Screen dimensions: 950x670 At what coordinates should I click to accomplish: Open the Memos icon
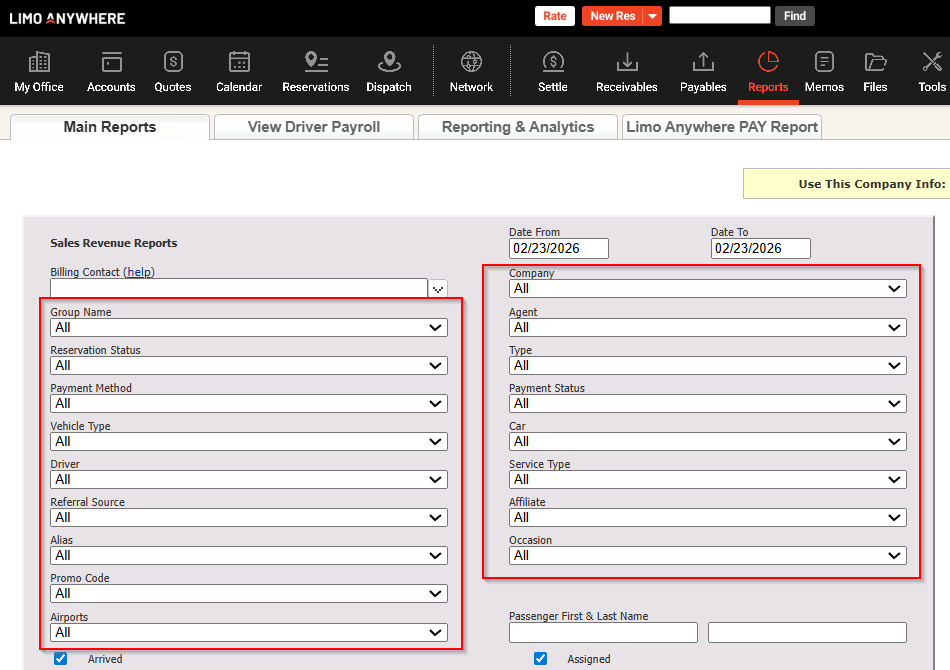coord(824,63)
